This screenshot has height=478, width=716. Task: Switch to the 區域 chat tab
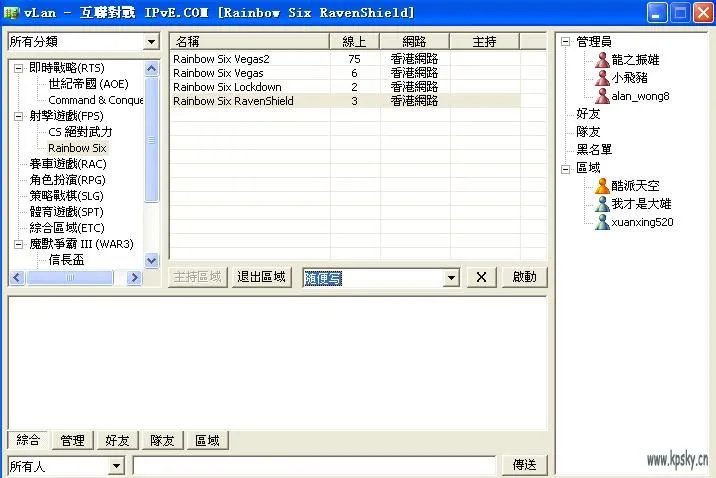tap(207, 441)
